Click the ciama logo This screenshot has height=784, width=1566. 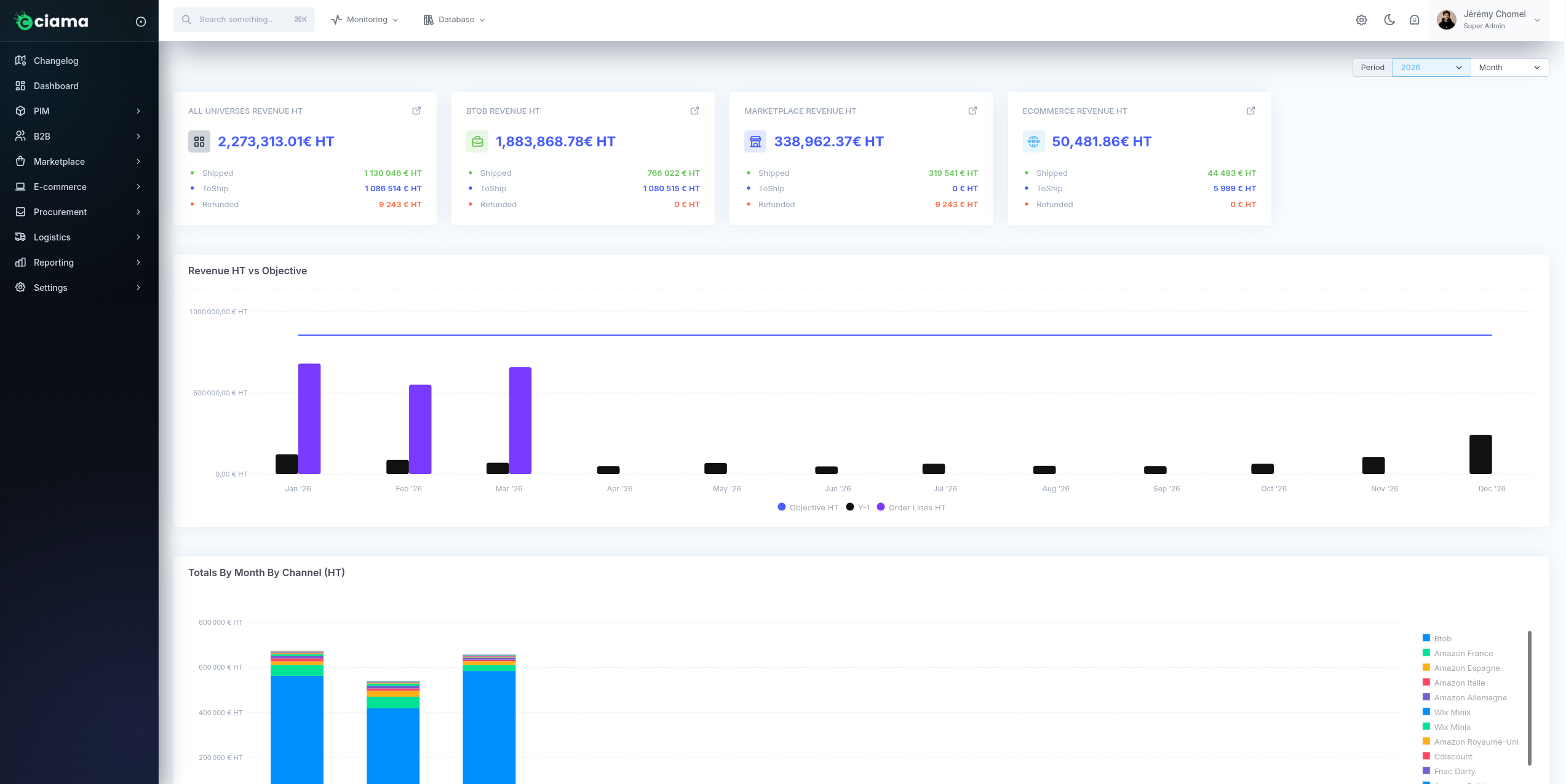52,21
